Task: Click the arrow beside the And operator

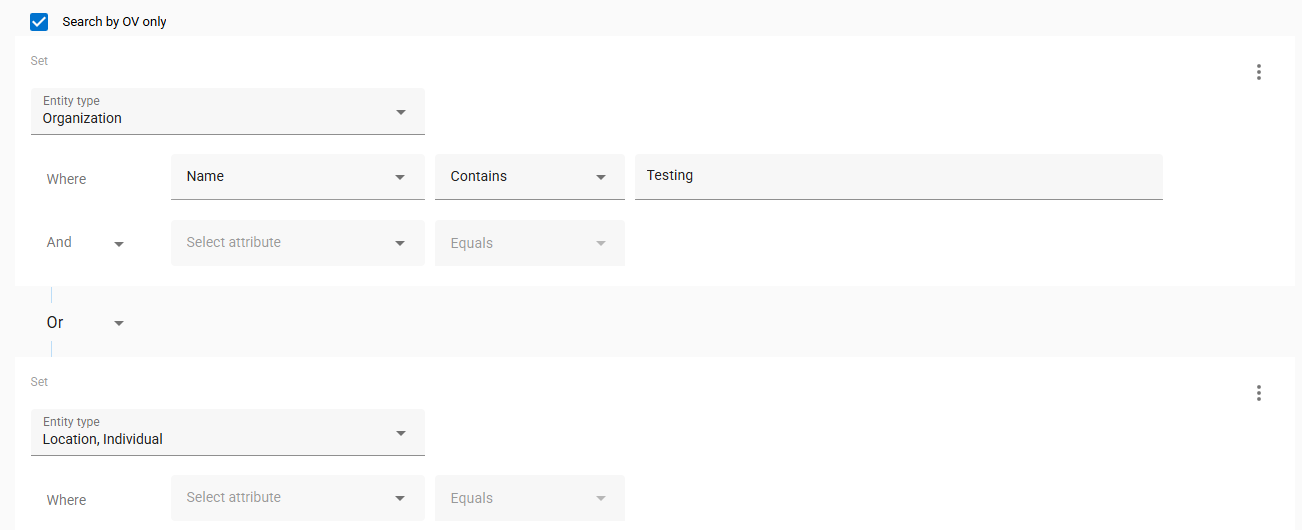Action: (x=119, y=244)
